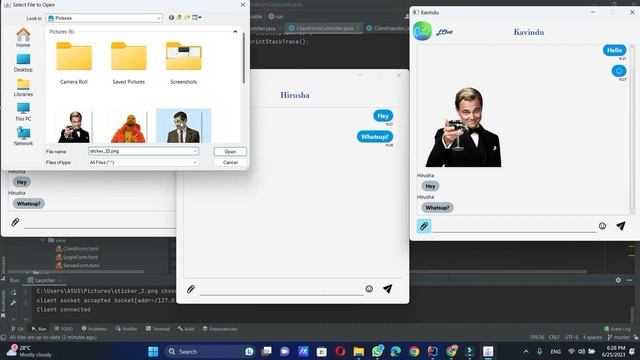Click the master git branch in status bar
640x360 pixels.
[x=618, y=337]
